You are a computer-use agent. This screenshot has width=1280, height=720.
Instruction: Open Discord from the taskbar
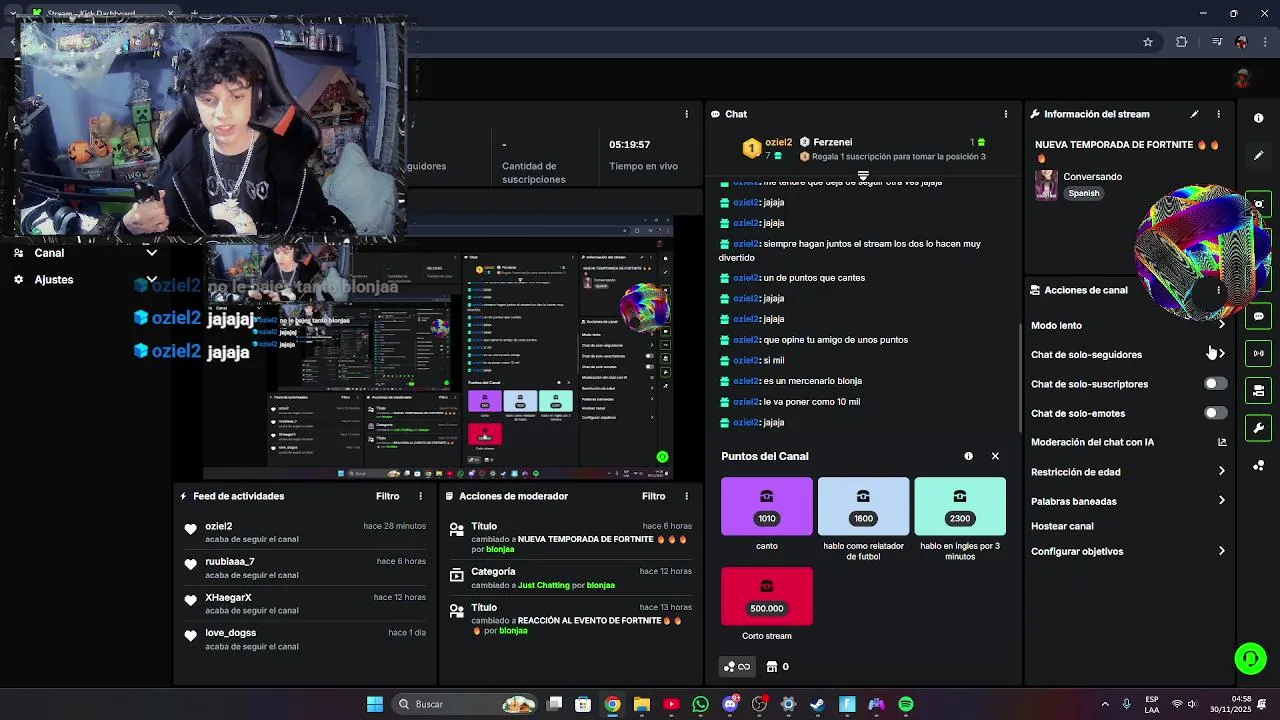click(x=730, y=704)
